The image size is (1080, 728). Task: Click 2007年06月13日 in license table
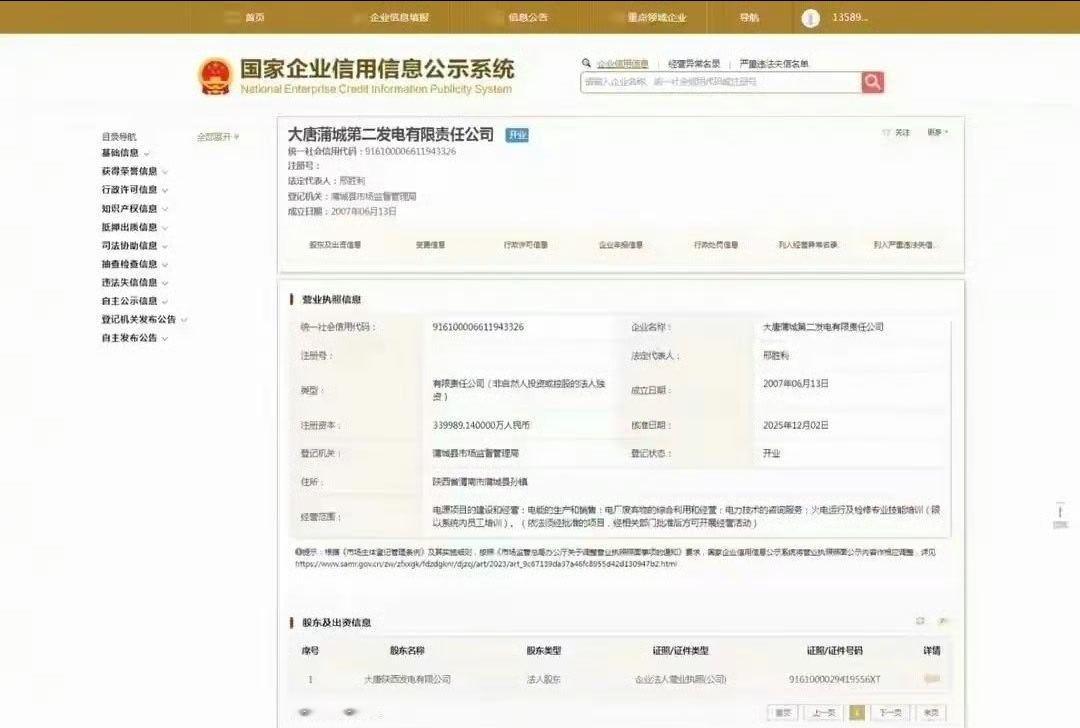tap(796, 383)
